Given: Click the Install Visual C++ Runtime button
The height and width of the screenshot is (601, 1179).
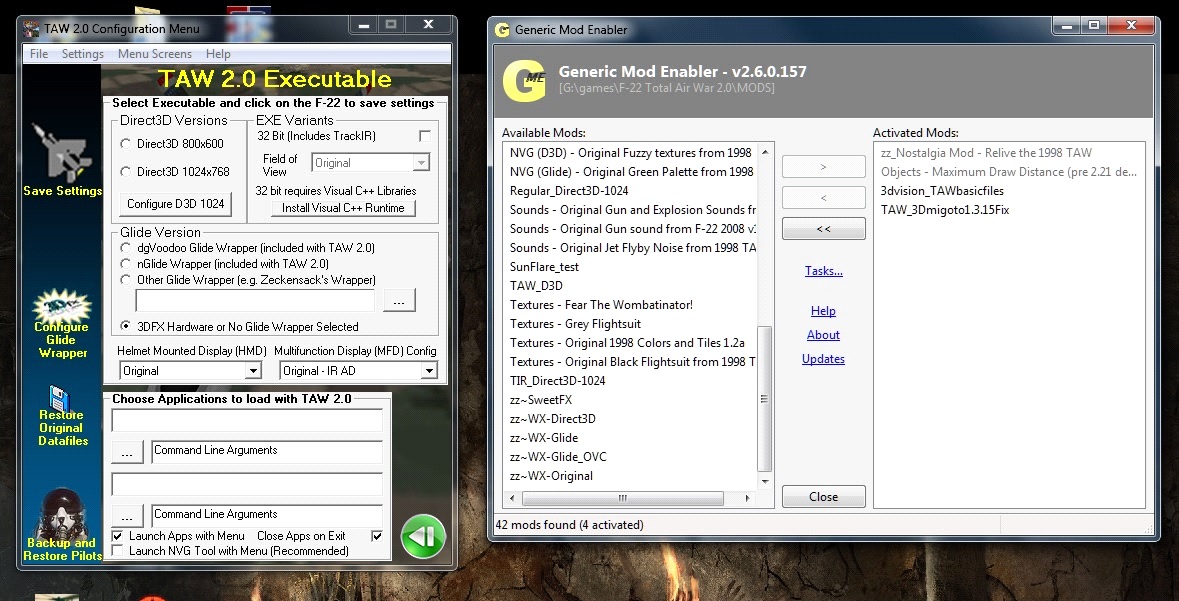Looking at the screenshot, I should [x=343, y=208].
